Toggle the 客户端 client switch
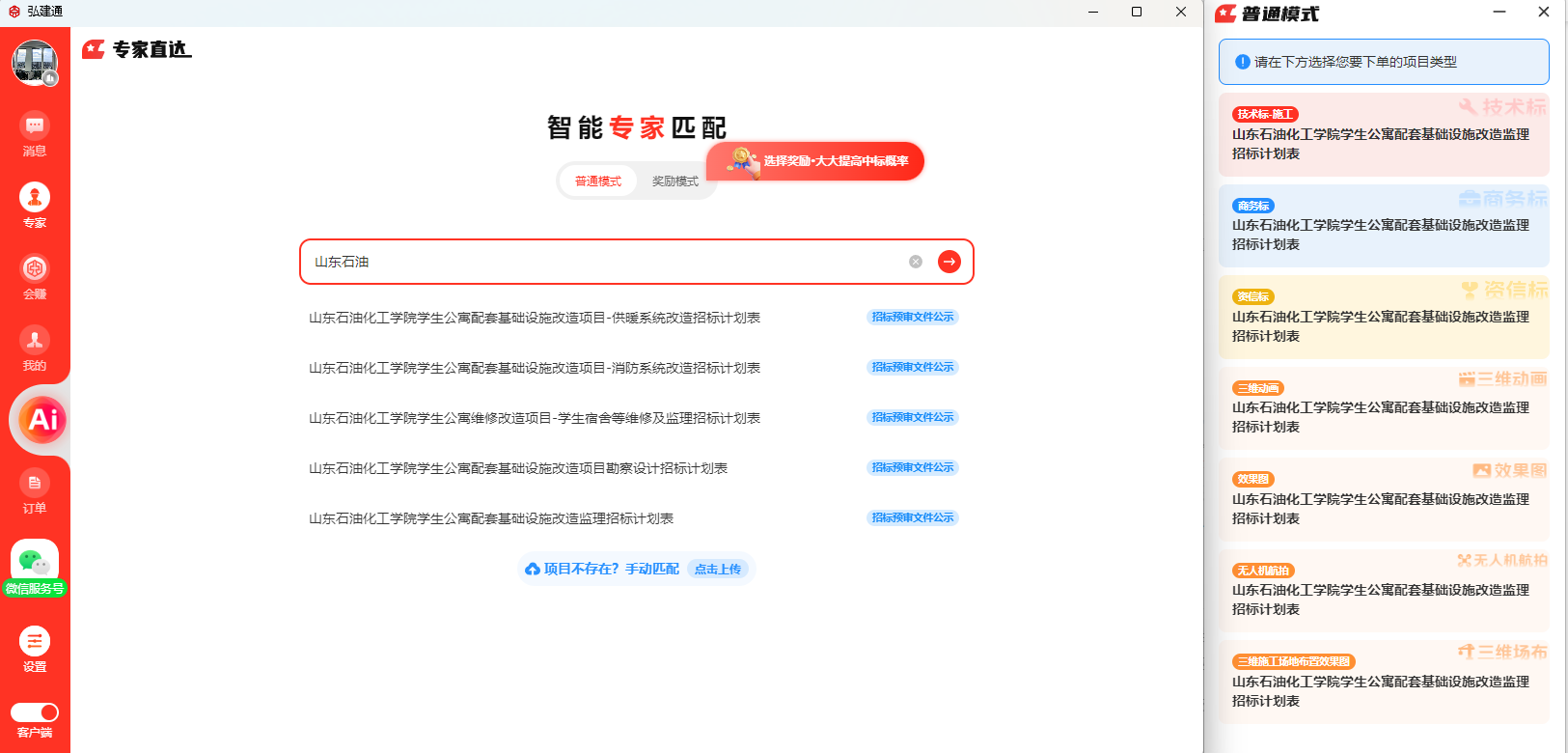The image size is (1568, 753). [35, 712]
